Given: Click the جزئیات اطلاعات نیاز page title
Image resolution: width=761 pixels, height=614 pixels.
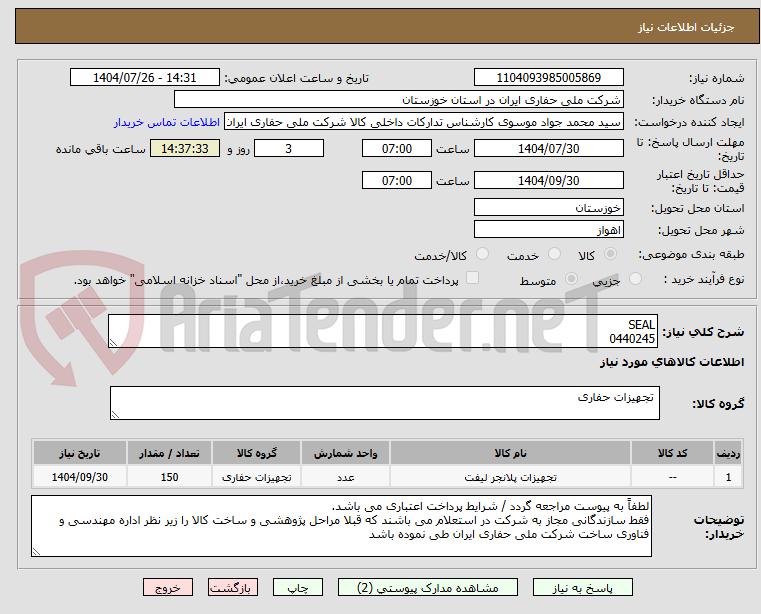Looking at the screenshot, I should (x=686, y=27).
